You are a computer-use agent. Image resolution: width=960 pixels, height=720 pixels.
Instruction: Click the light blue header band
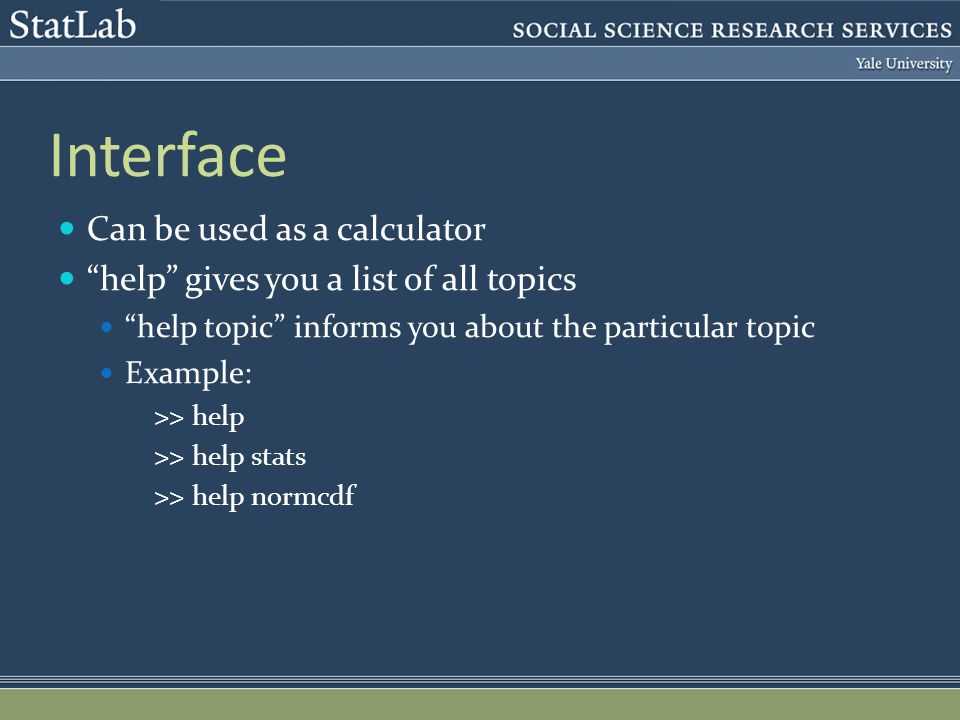[480, 63]
